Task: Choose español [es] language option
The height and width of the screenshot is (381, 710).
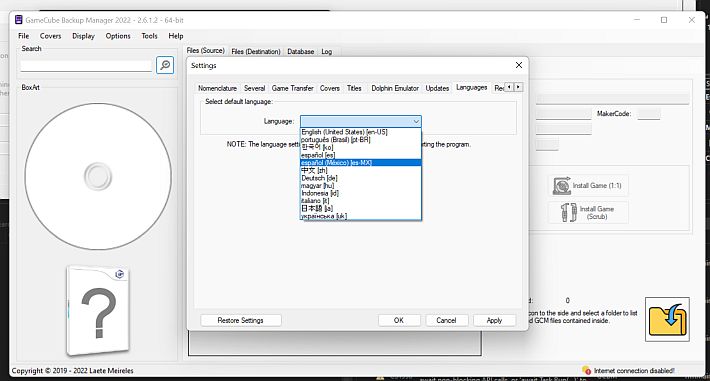Action: [360, 155]
